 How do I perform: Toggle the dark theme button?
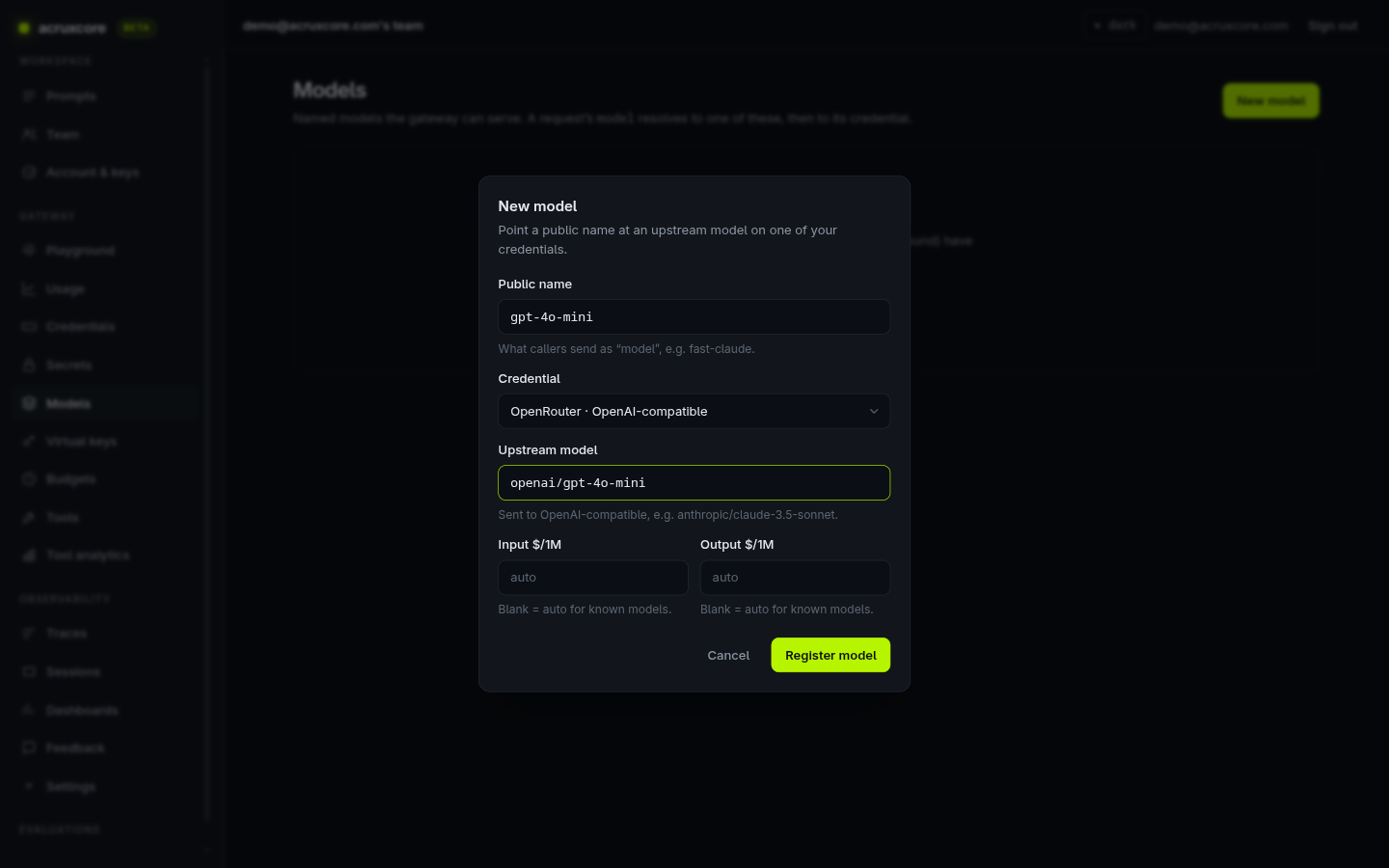pyautogui.click(x=1114, y=26)
